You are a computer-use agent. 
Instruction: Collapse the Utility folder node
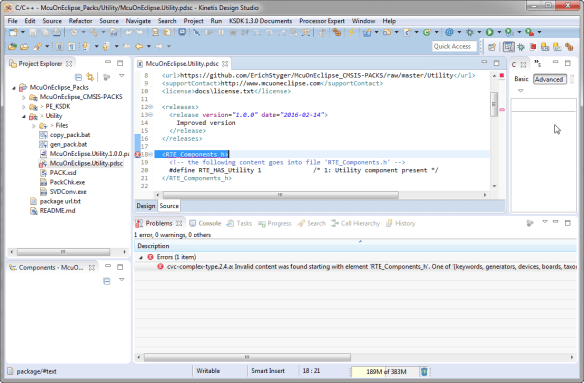[x=23, y=116]
